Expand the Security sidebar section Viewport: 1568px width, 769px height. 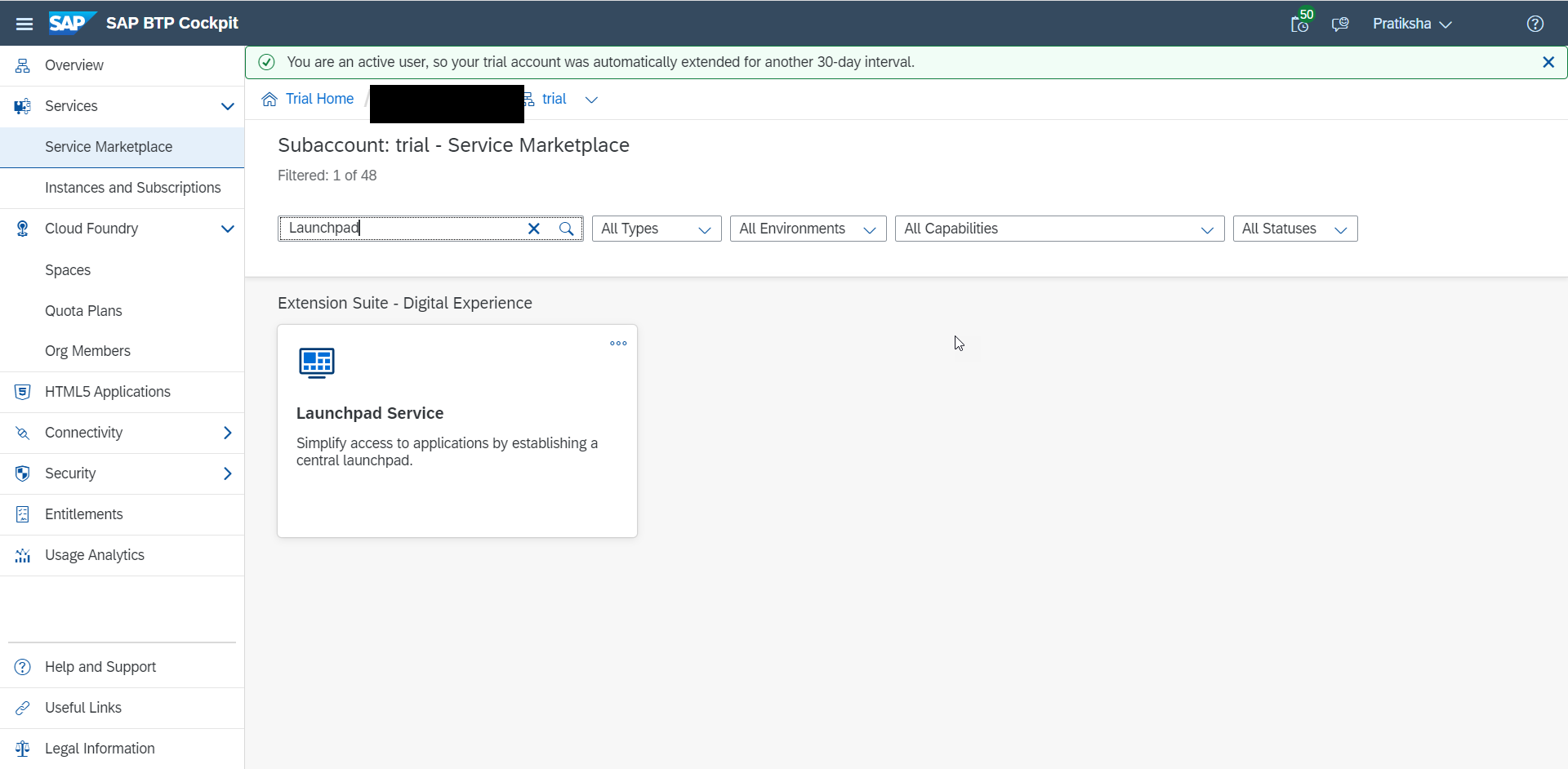tap(227, 473)
